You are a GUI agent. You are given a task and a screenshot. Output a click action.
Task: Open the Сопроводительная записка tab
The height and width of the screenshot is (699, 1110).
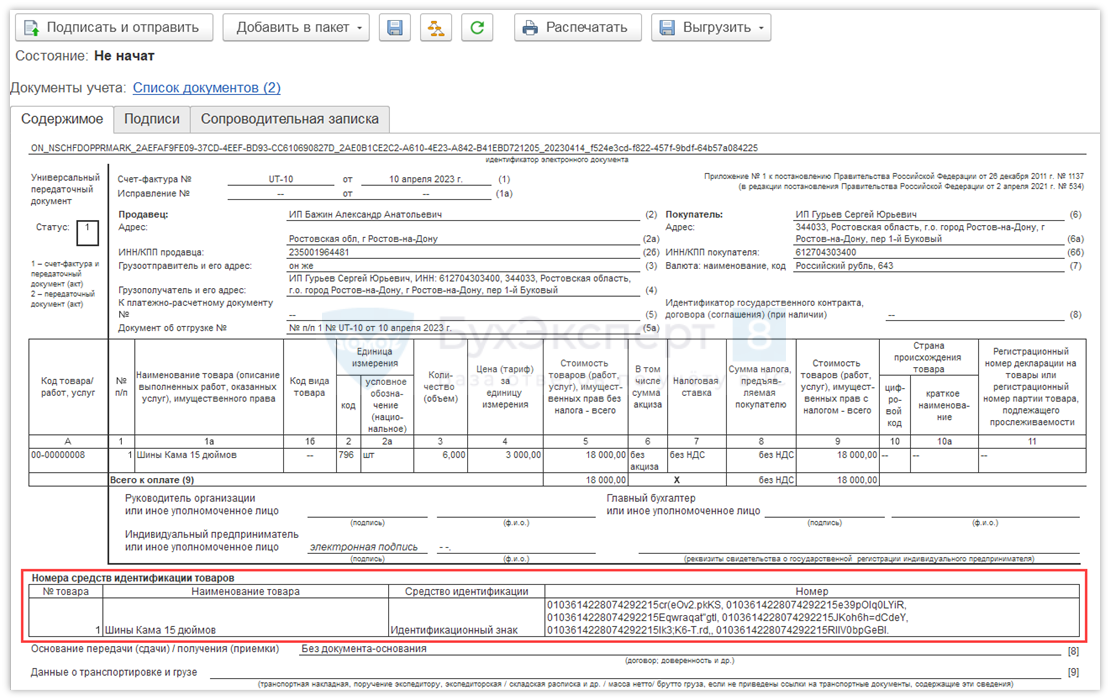coord(290,119)
